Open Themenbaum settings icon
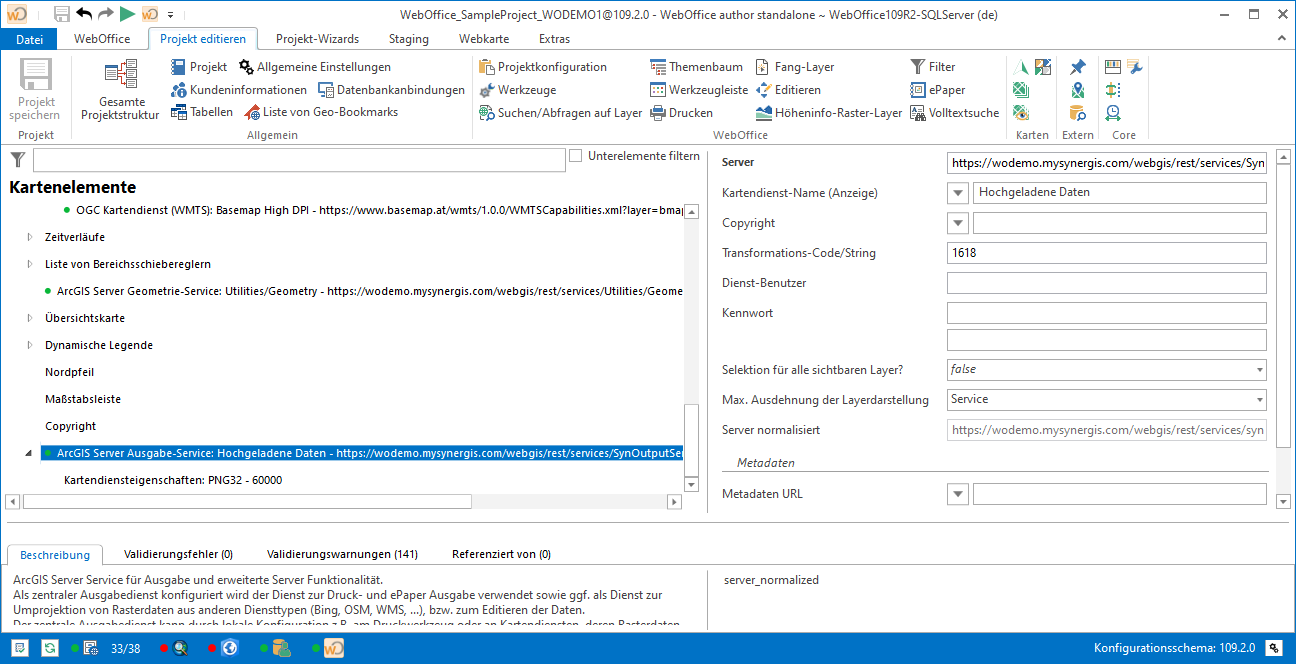The height and width of the screenshot is (664, 1296). click(658, 66)
